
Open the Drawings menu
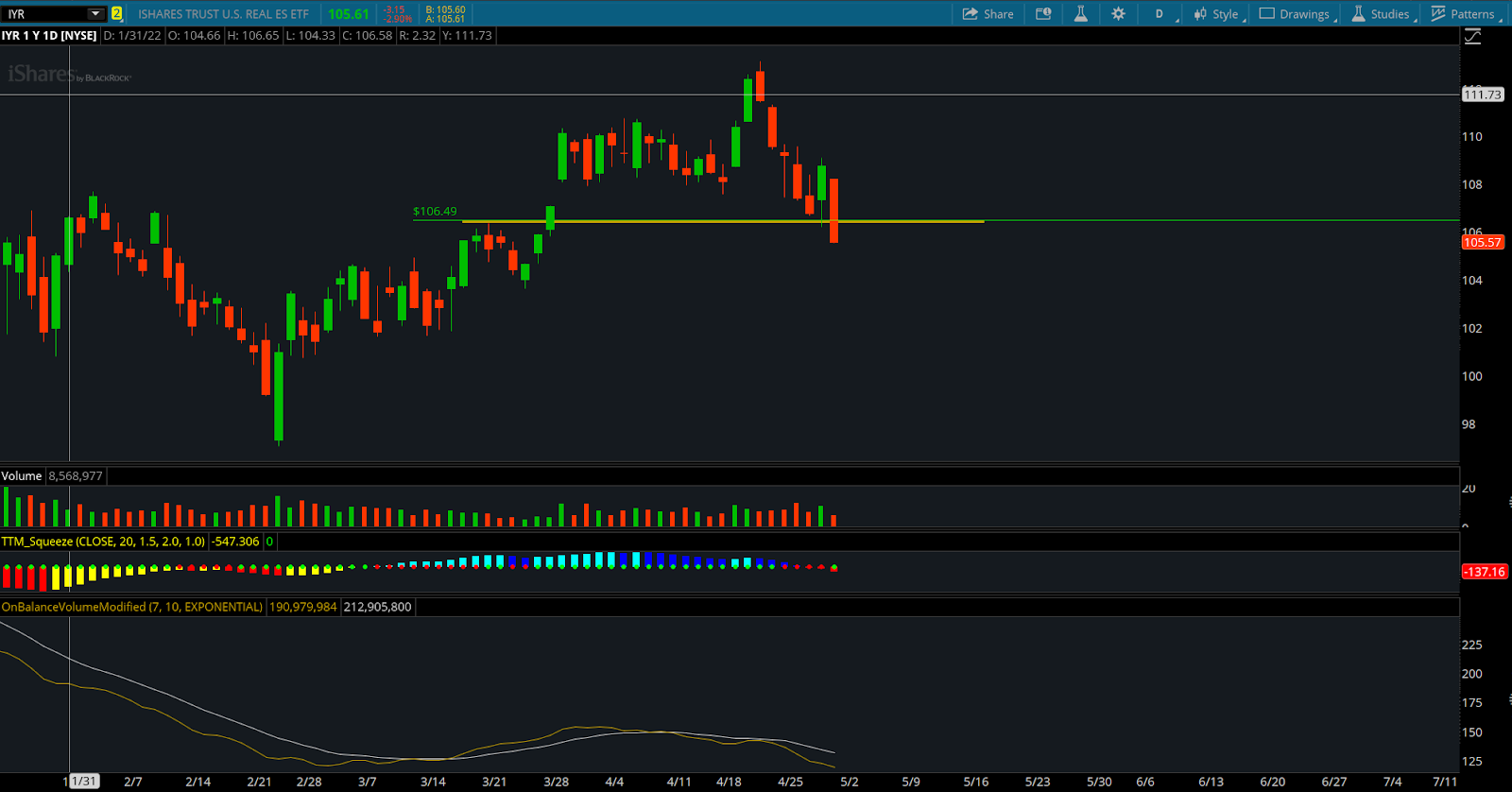(x=1297, y=13)
